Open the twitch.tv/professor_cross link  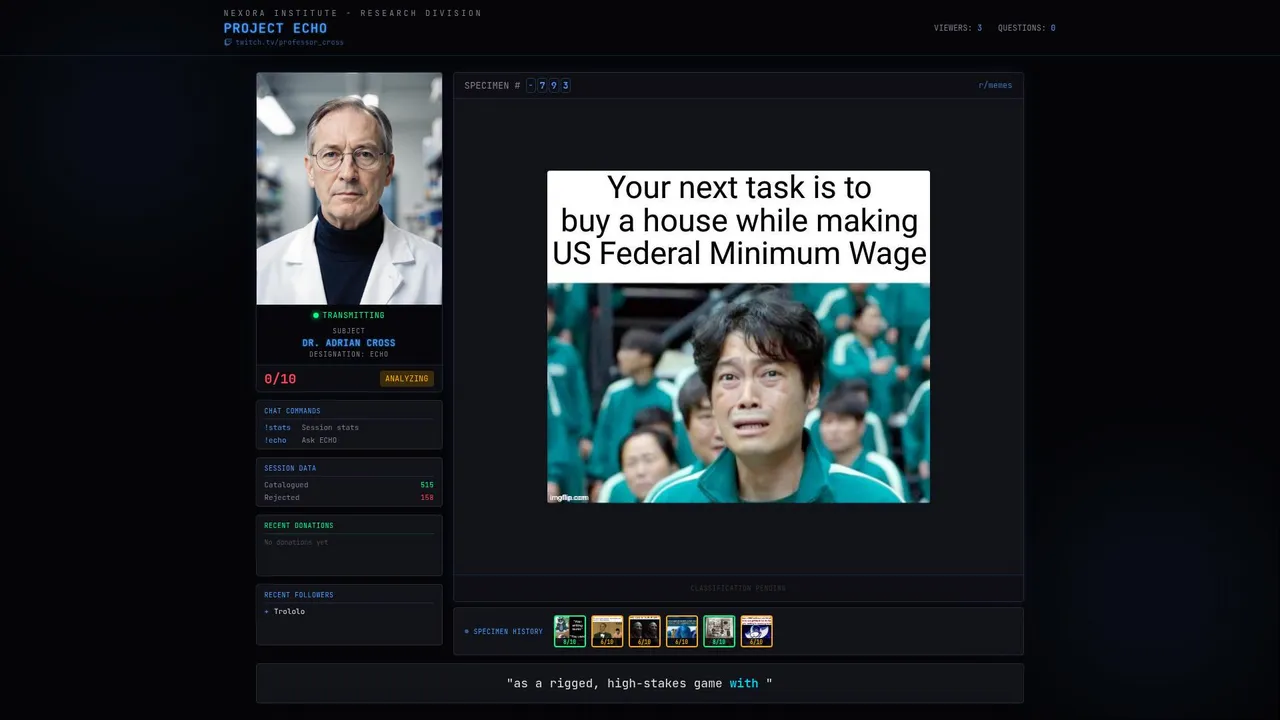(x=289, y=42)
